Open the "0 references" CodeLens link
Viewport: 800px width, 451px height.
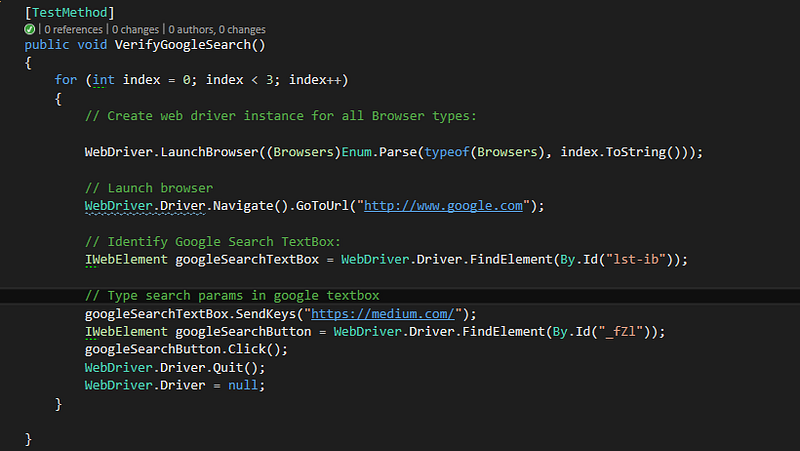click(73, 30)
